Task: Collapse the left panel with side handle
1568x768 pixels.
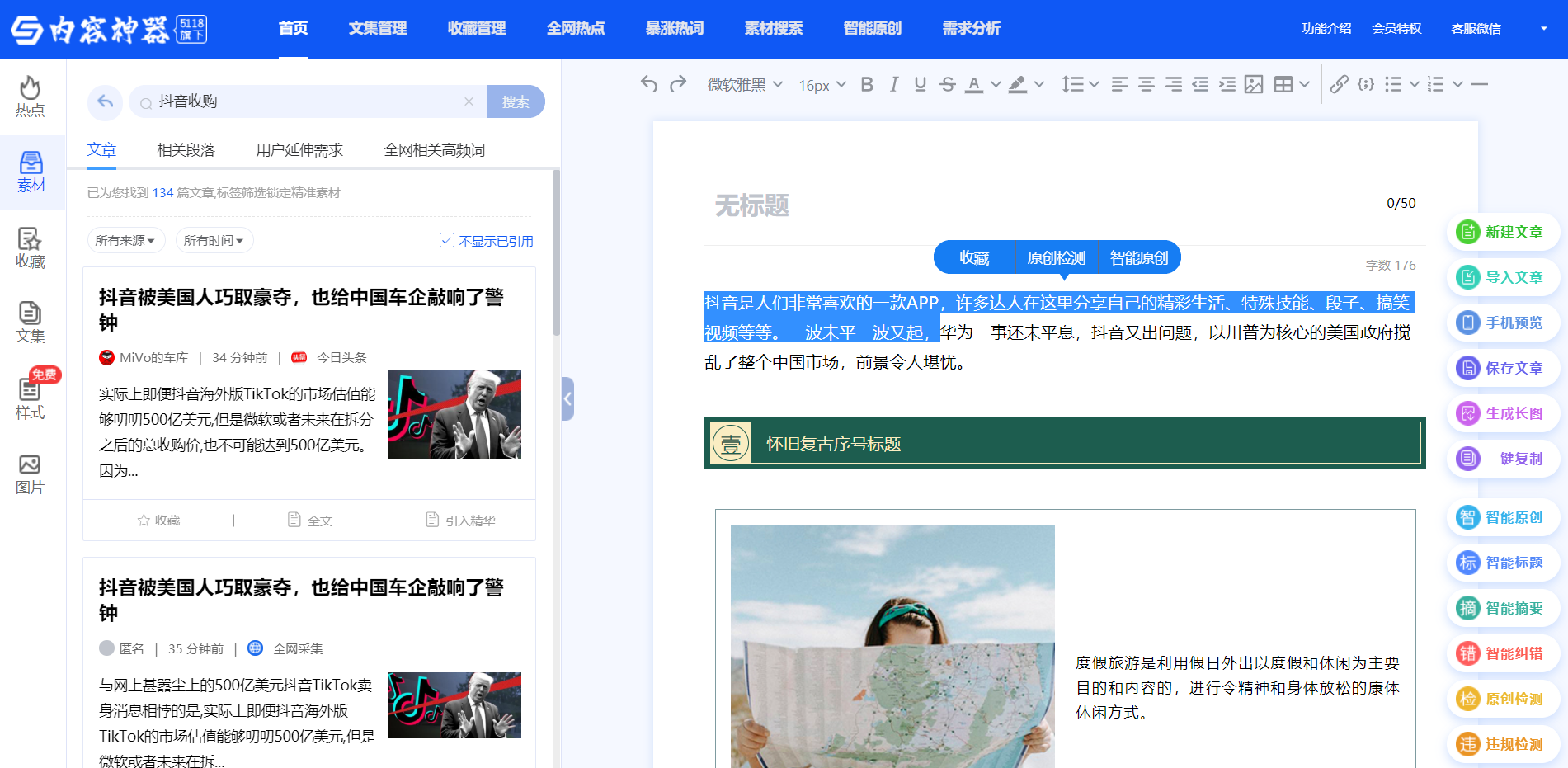Action: click(x=567, y=399)
